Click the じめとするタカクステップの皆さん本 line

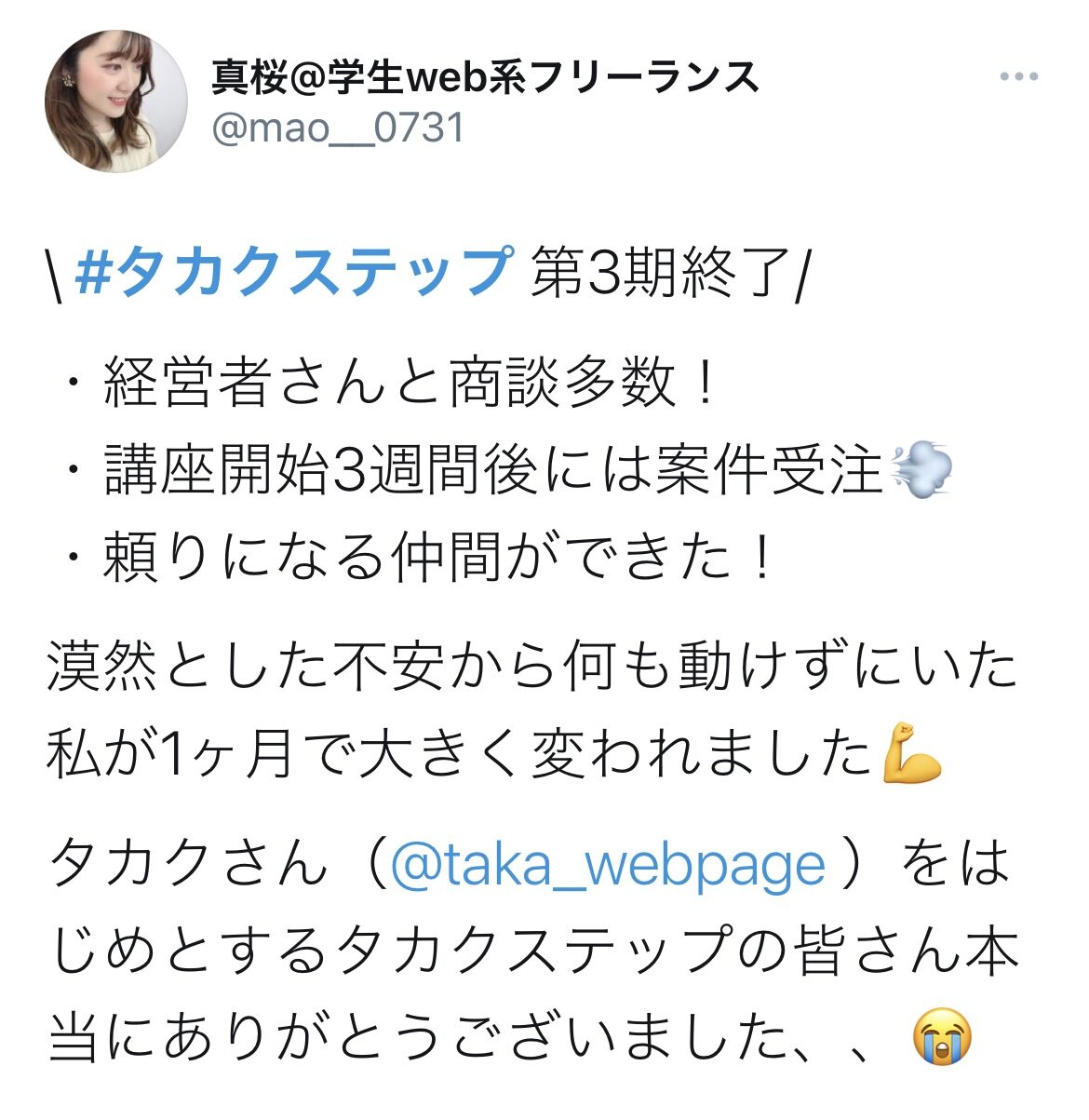(533, 951)
